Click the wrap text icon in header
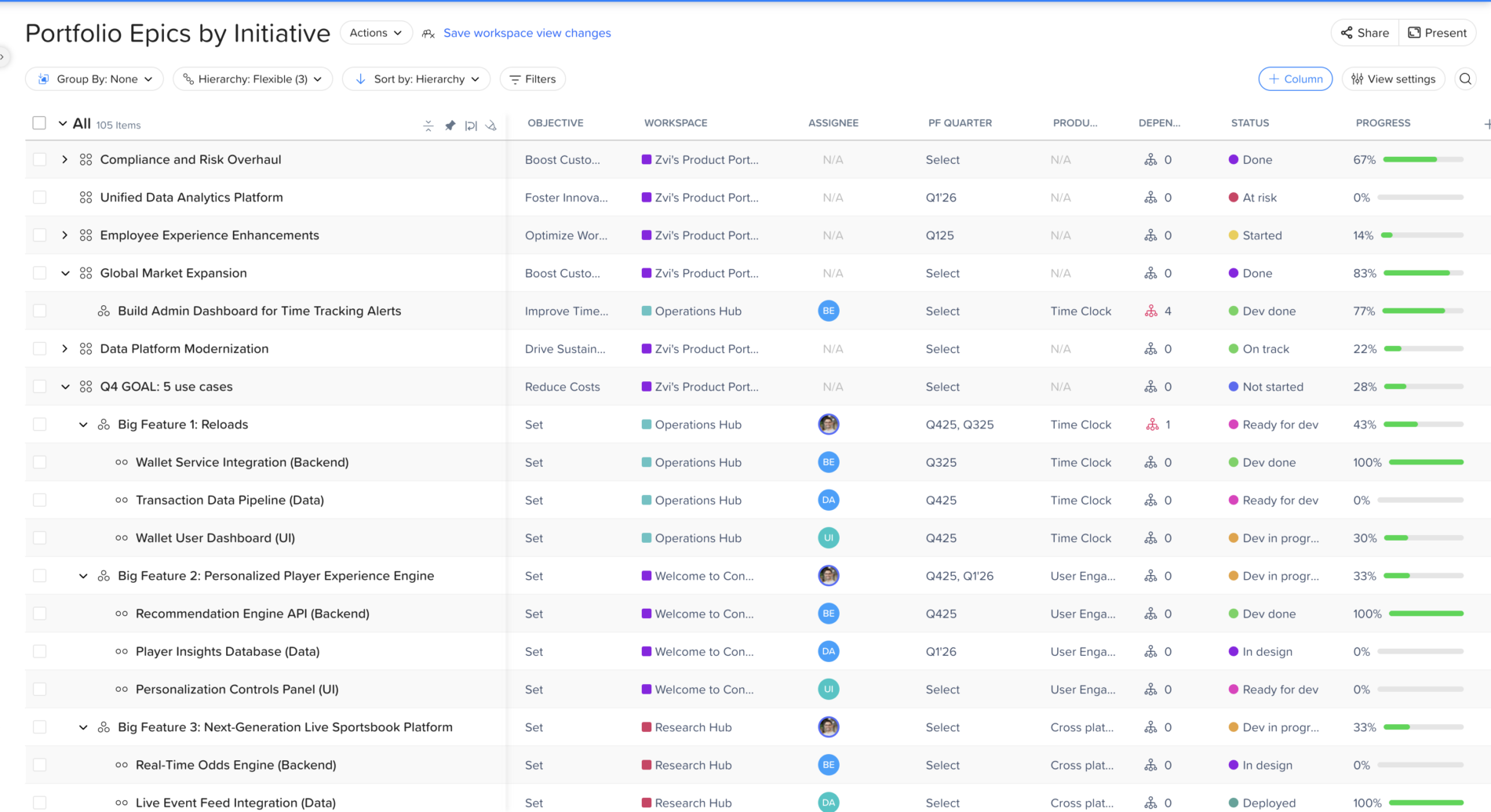 471,126
